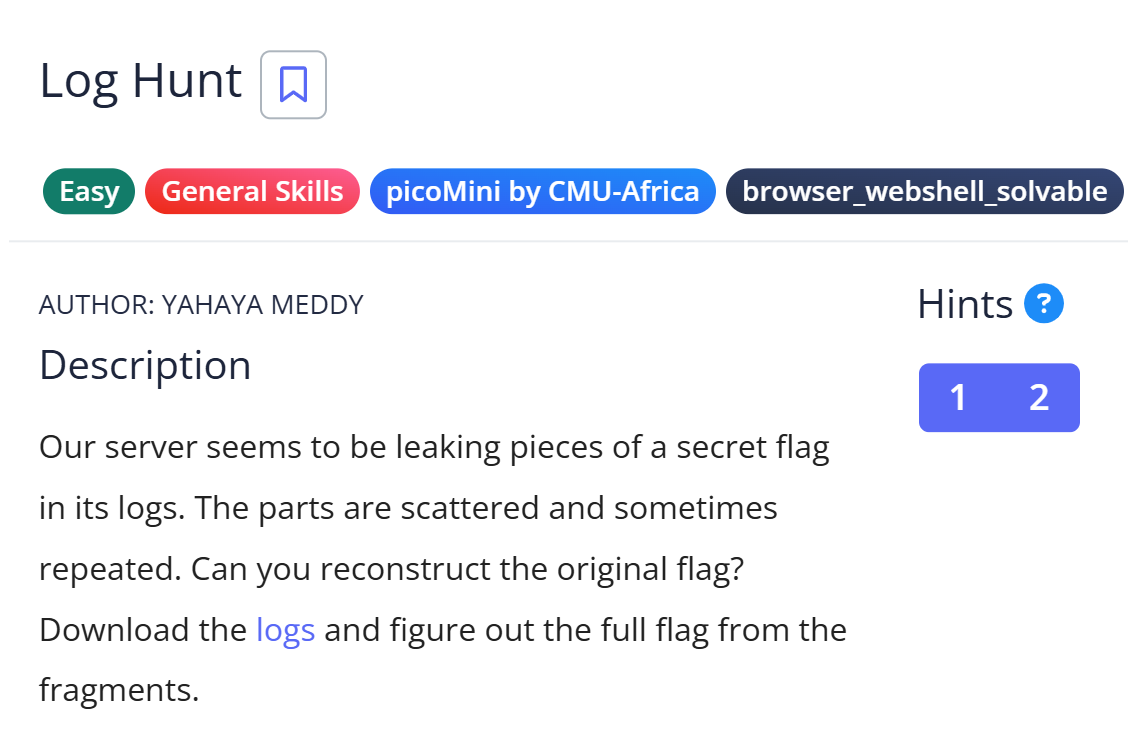Viewport: 1128px width, 736px height.
Task: Click the word "fragments." ending the description
Action: (119, 690)
